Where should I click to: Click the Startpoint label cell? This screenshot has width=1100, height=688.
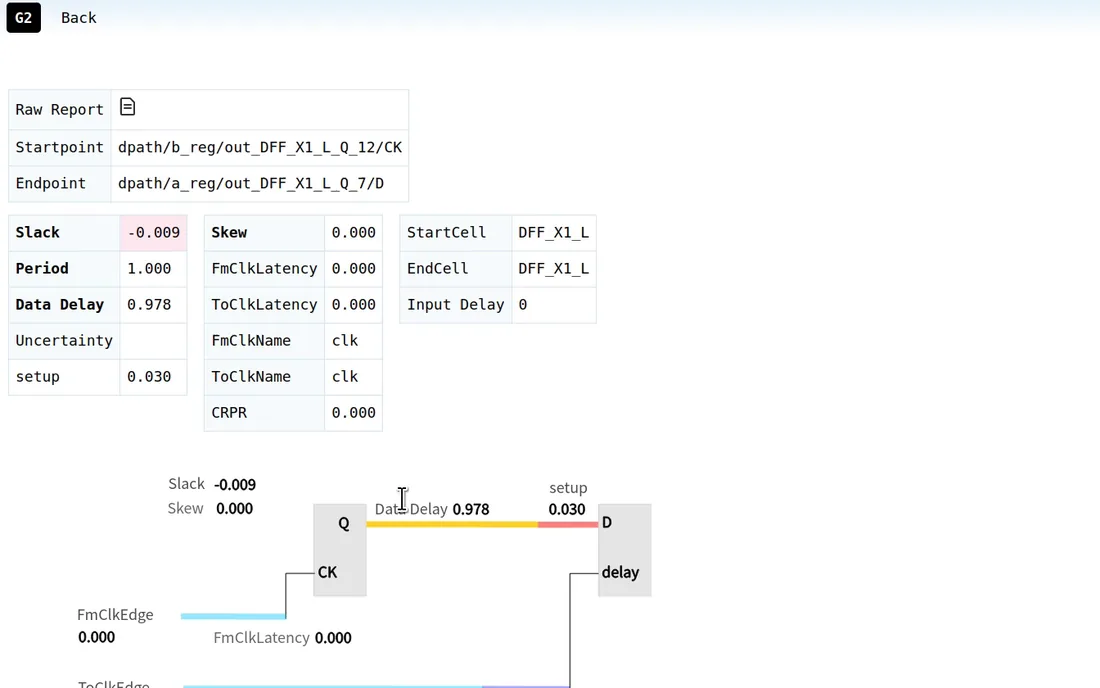[x=60, y=147]
